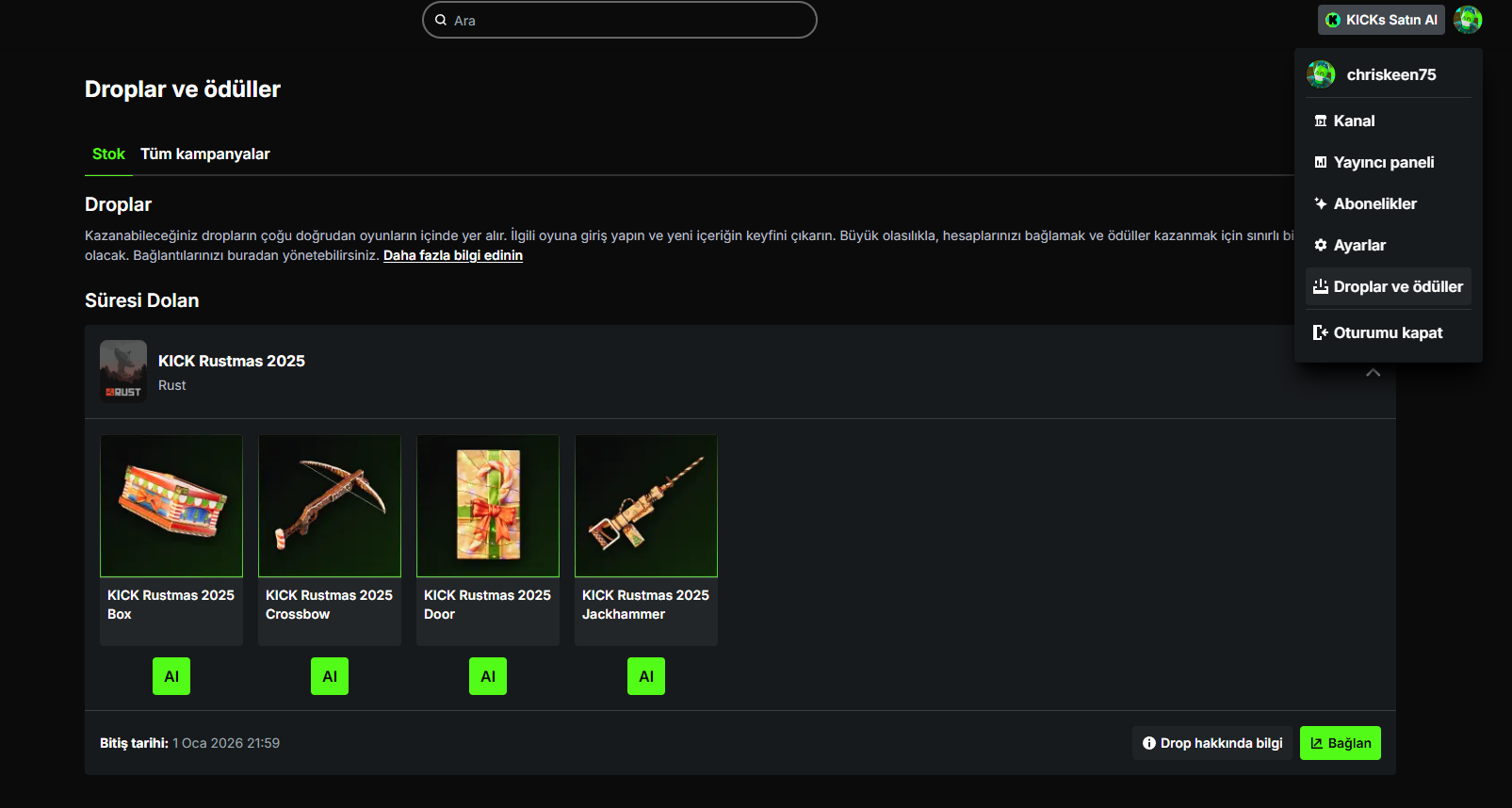Viewport: 1512px width, 808px height.
Task: Choose Oturumu kapat to log out
Action: [x=1389, y=332]
